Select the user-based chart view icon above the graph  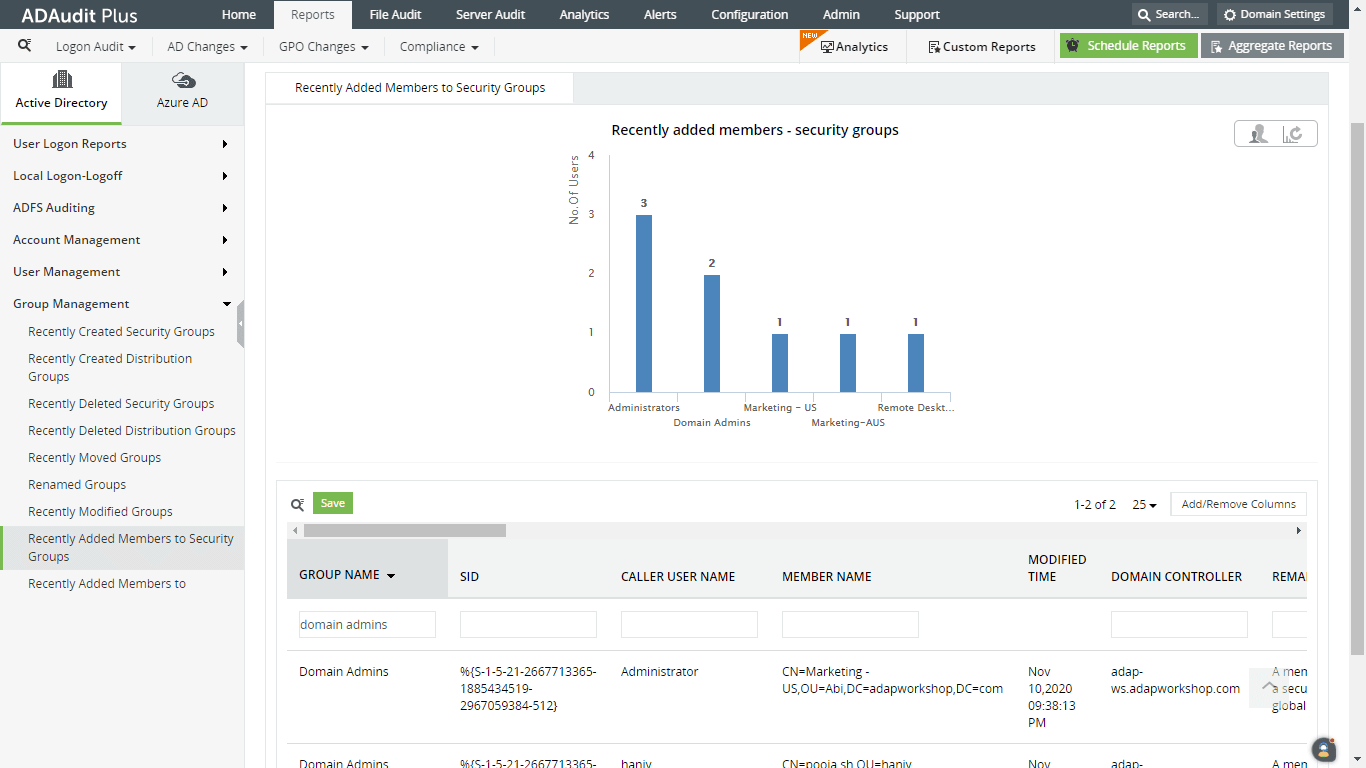click(1257, 133)
